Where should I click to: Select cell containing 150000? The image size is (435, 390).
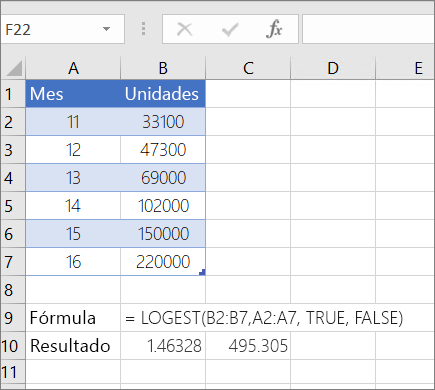(x=163, y=234)
